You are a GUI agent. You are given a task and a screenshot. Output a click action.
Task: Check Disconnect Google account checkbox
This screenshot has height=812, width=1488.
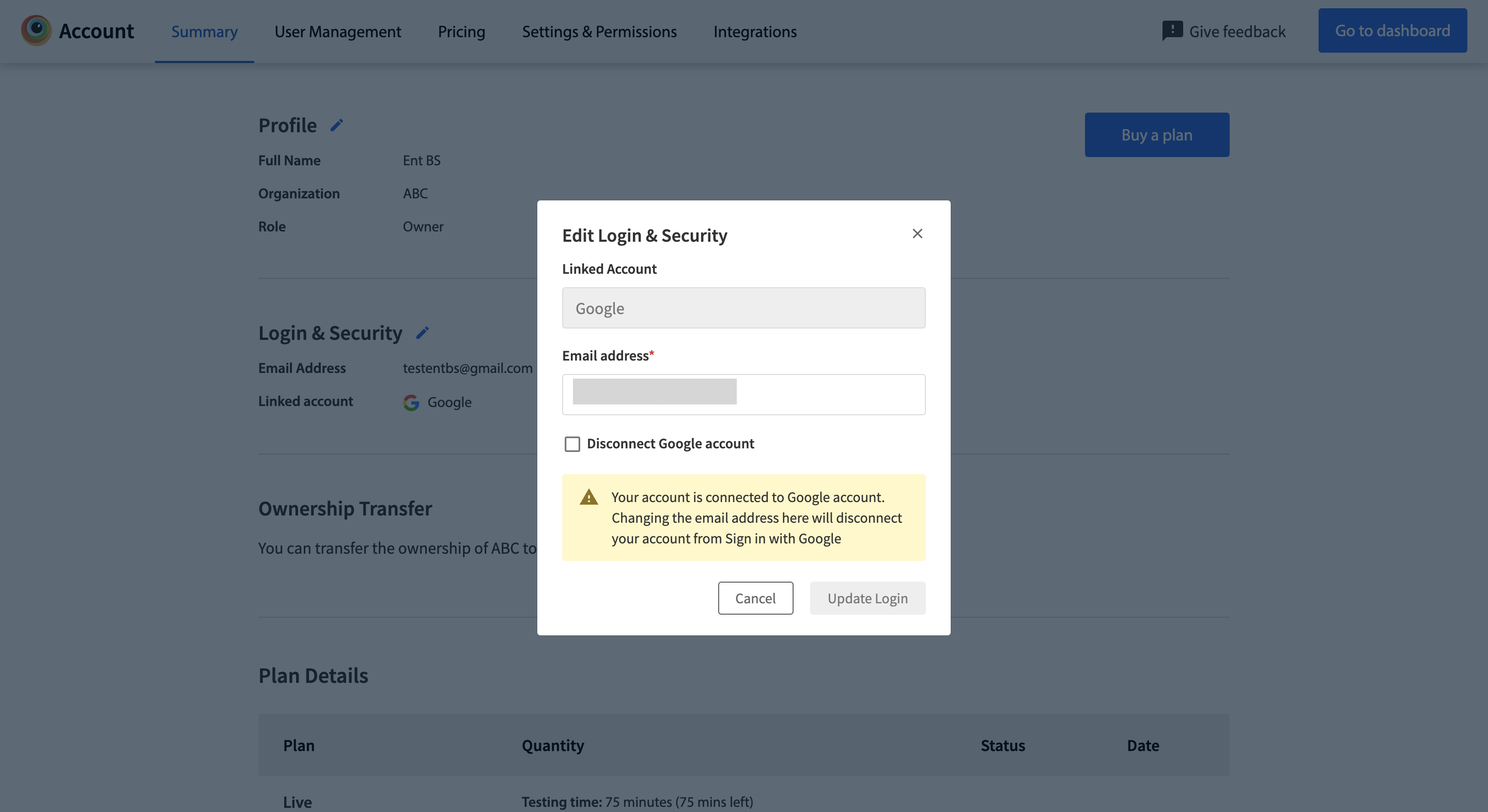[572, 444]
